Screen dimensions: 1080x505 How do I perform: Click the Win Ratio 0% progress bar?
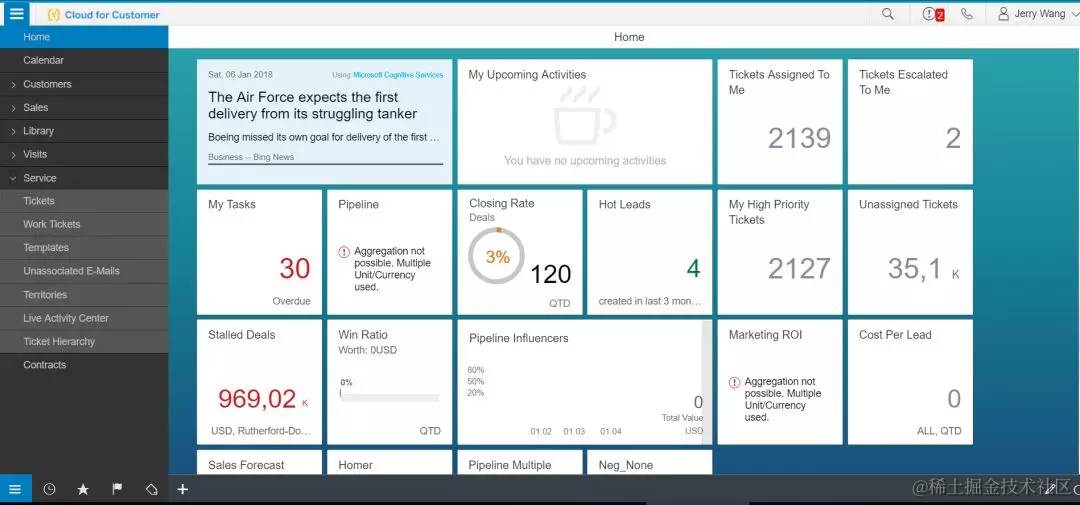tap(389, 398)
